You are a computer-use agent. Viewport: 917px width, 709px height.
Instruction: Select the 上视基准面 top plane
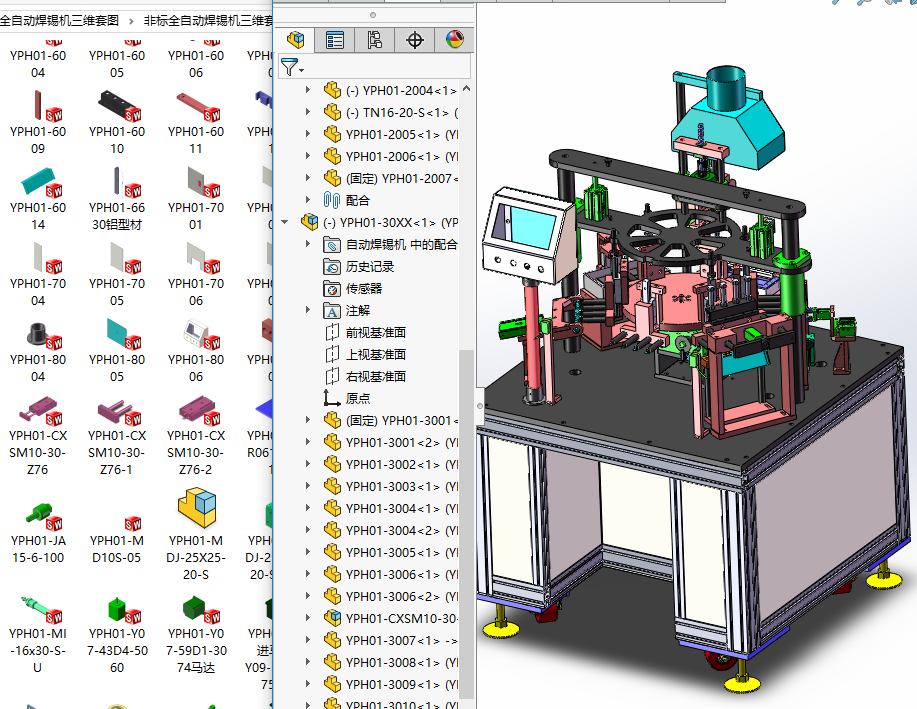tap(375, 355)
